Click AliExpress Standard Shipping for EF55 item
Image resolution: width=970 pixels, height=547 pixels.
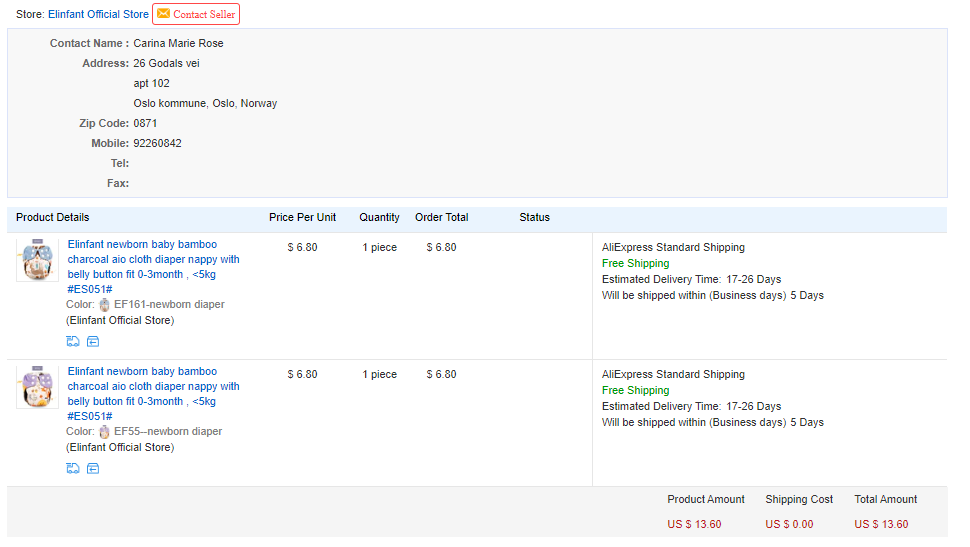click(673, 374)
